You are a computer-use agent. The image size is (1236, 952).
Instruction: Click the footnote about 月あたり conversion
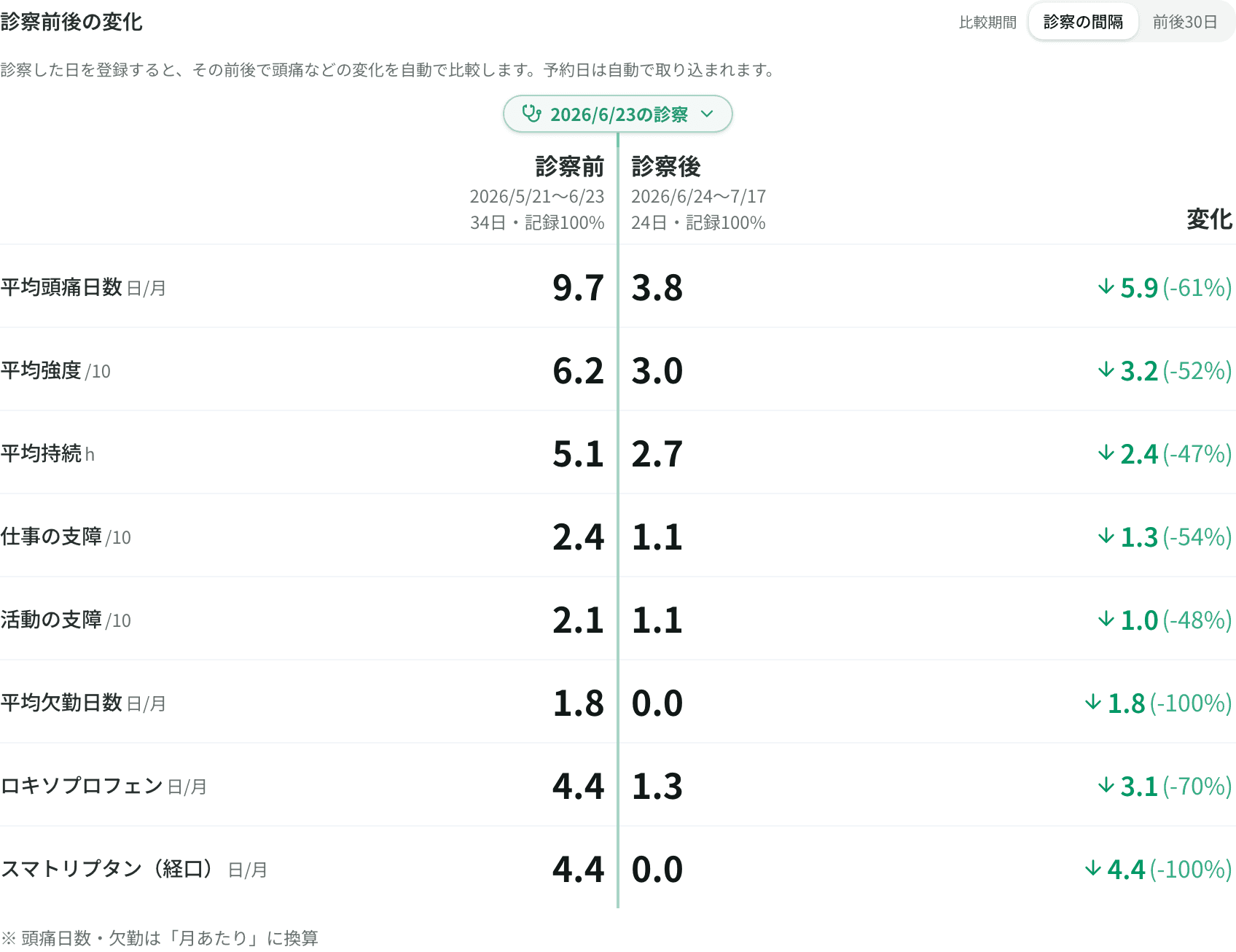tap(160, 938)
